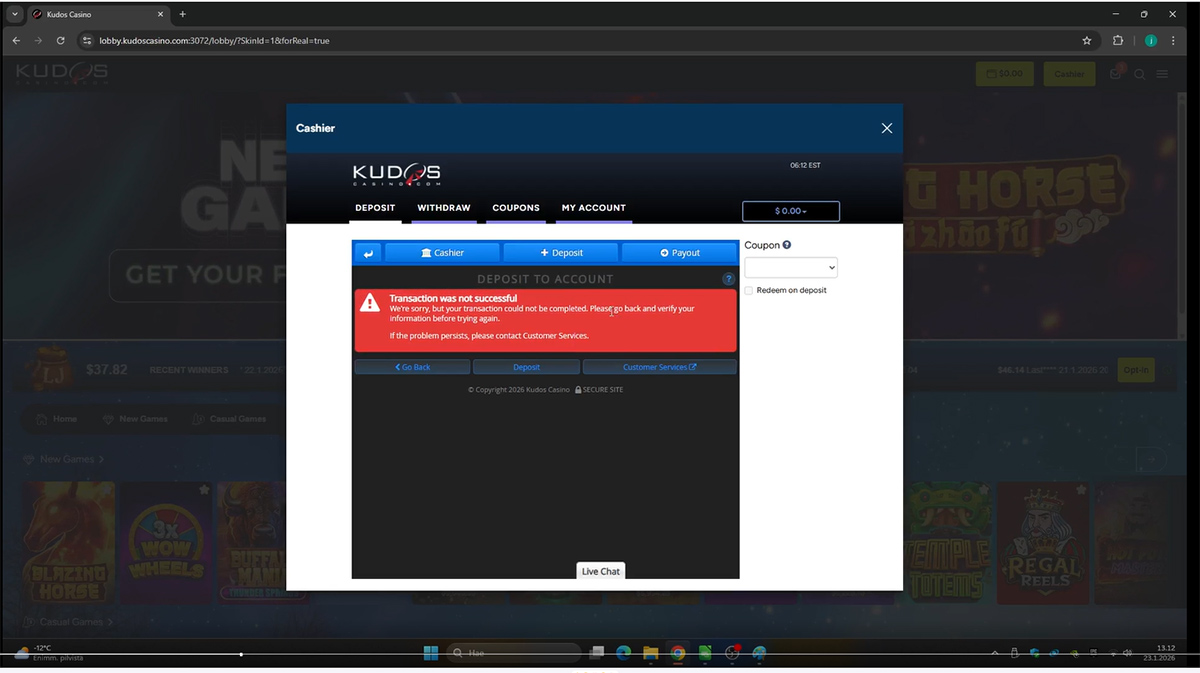Click the Go Back button
The height and width of the screenshot is (673, 1200).
412,367
